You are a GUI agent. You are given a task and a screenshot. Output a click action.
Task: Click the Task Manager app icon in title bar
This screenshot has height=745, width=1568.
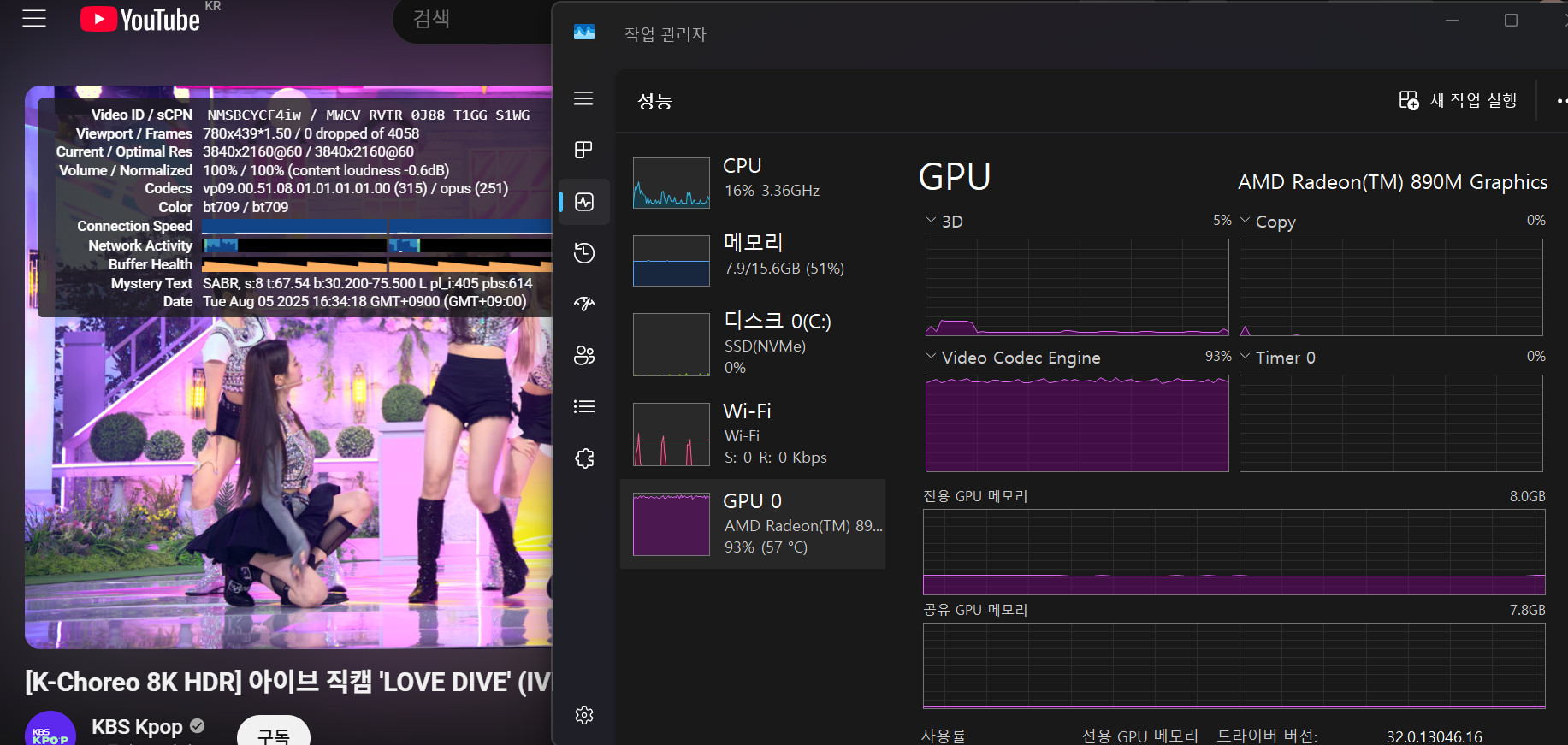click(584, 33)
